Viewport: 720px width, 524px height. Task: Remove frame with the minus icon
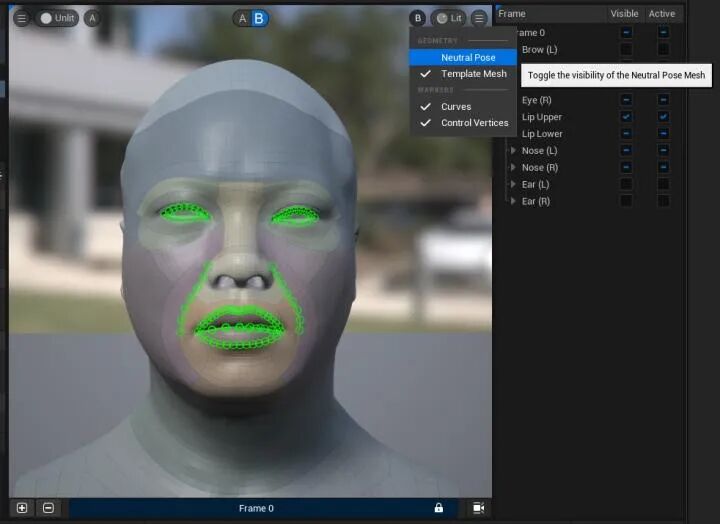point(48,508)
